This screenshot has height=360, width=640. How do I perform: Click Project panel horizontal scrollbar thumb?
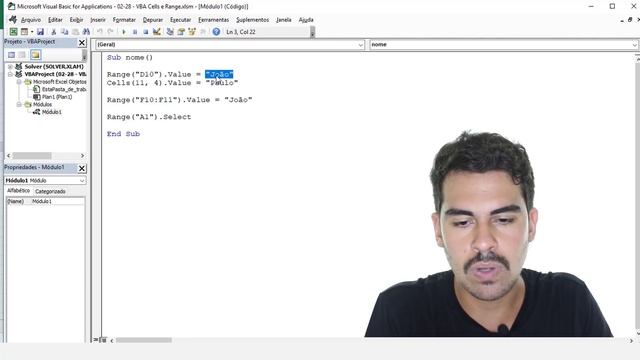click(x=32, y=156)
